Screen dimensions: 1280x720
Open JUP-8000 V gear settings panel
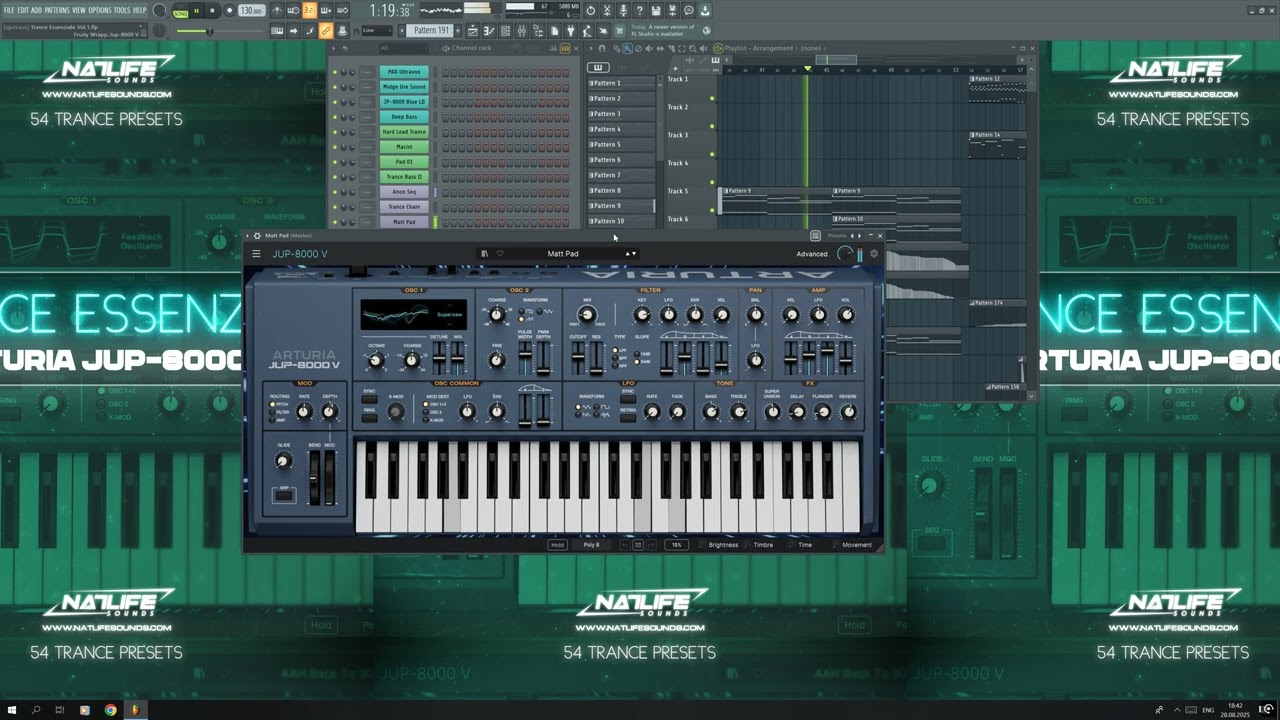point(874,254)
